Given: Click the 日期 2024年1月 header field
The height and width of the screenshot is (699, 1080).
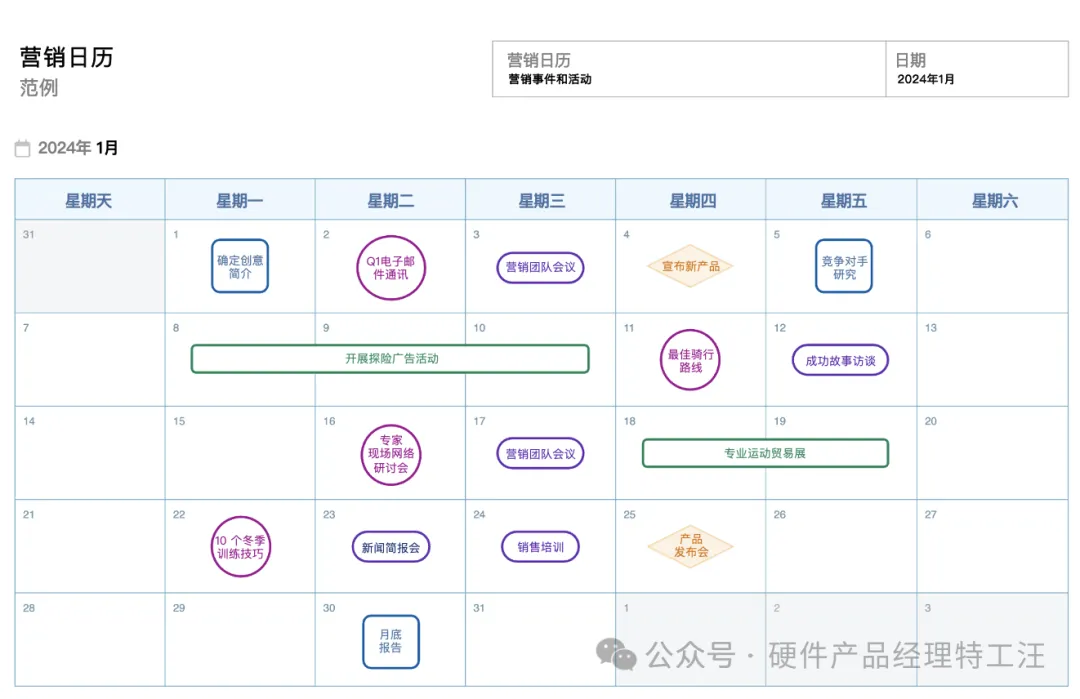Looking at the screenshot, I should coord(977,68).
